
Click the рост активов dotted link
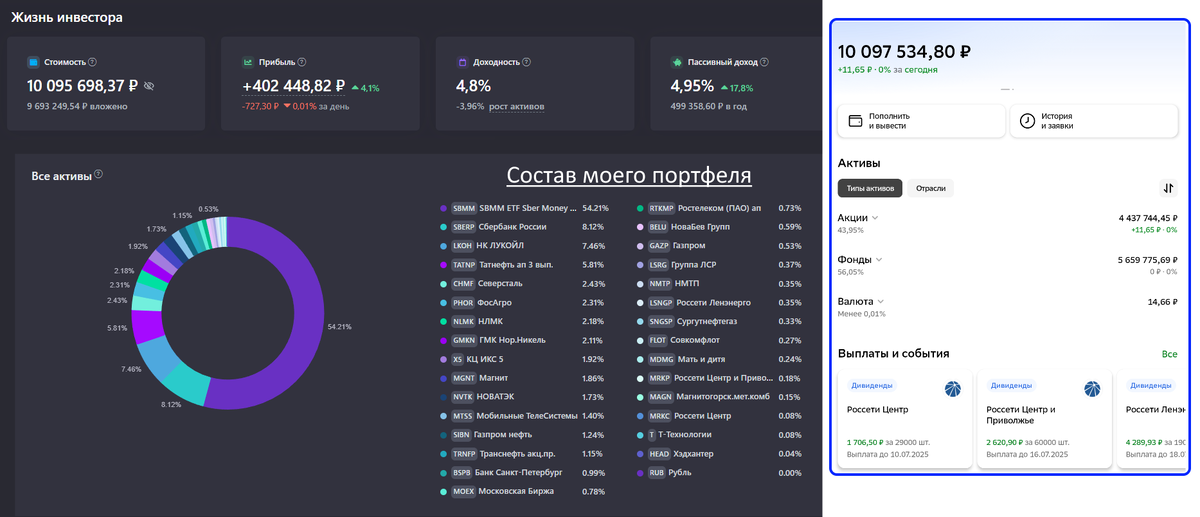coord(516,105)
